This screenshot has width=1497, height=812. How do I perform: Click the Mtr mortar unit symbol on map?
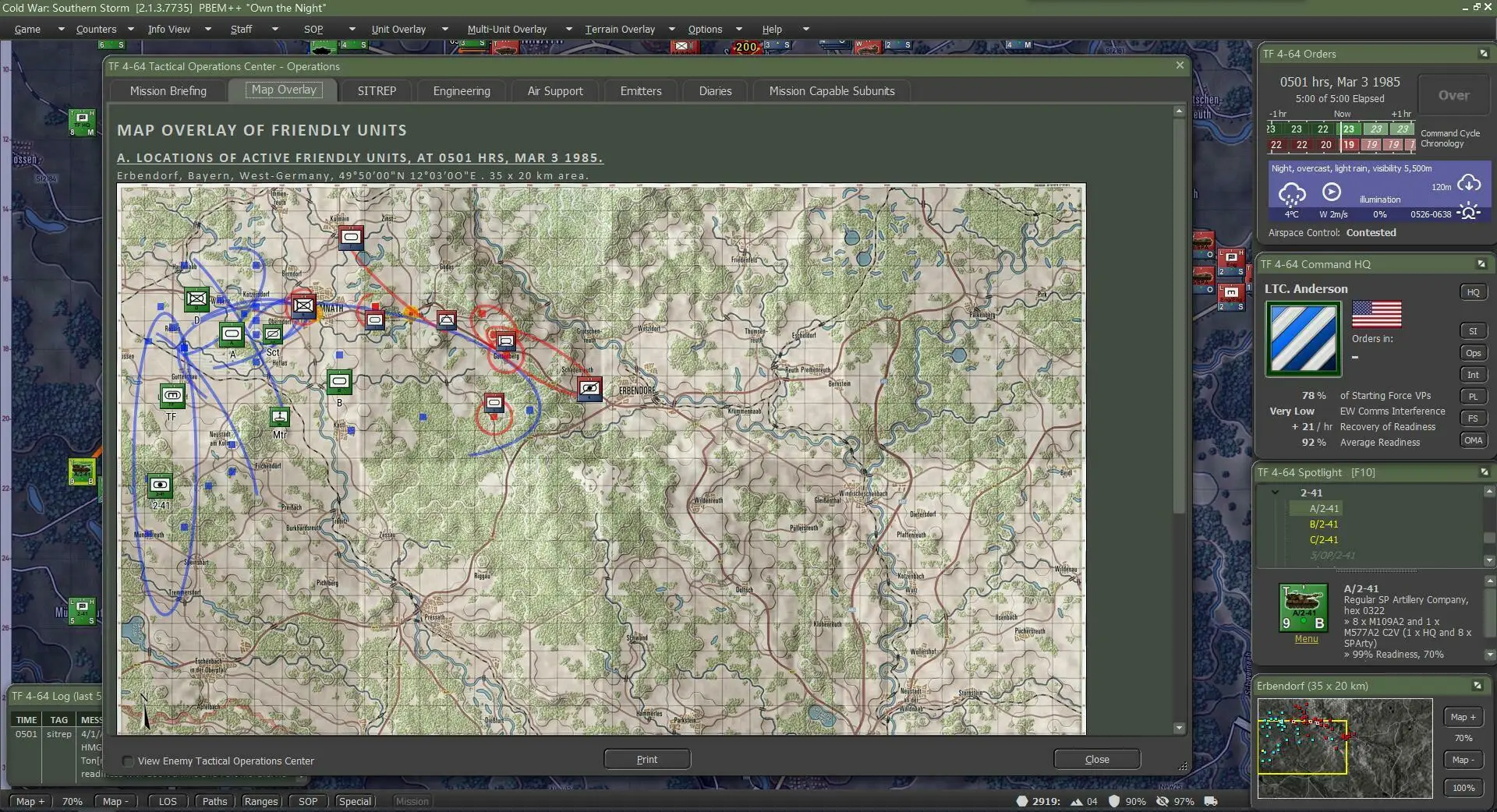[280, 417]
